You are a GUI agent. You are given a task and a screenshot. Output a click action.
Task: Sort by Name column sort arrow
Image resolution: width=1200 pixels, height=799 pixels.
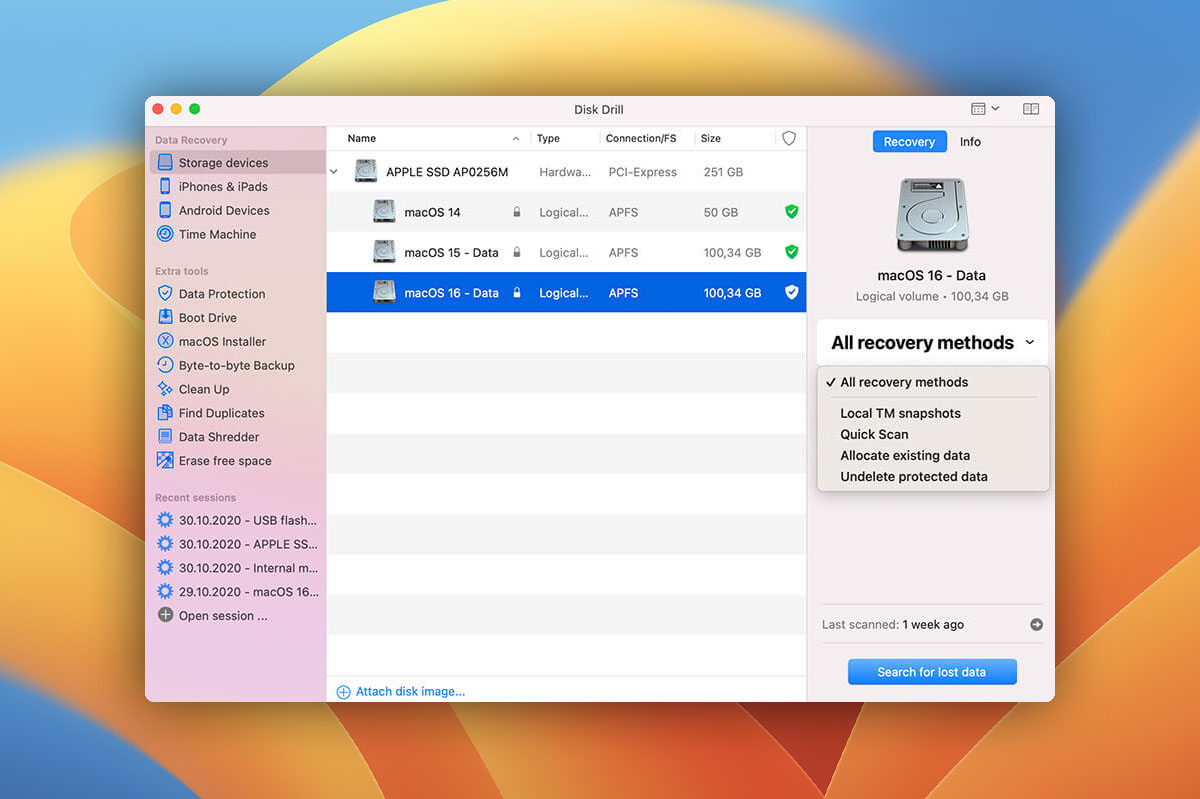click(x=516, y=138)
